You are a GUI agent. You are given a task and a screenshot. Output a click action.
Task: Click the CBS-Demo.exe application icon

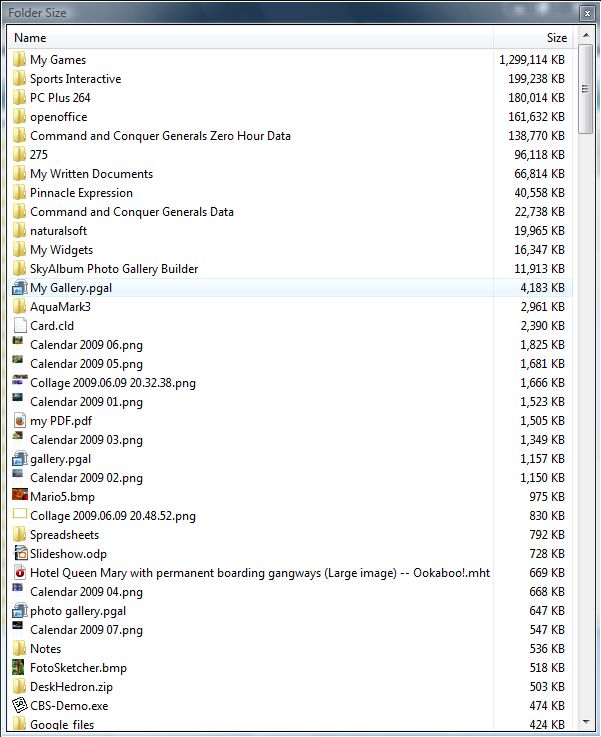pyautogui.click(x=20, y=705)
